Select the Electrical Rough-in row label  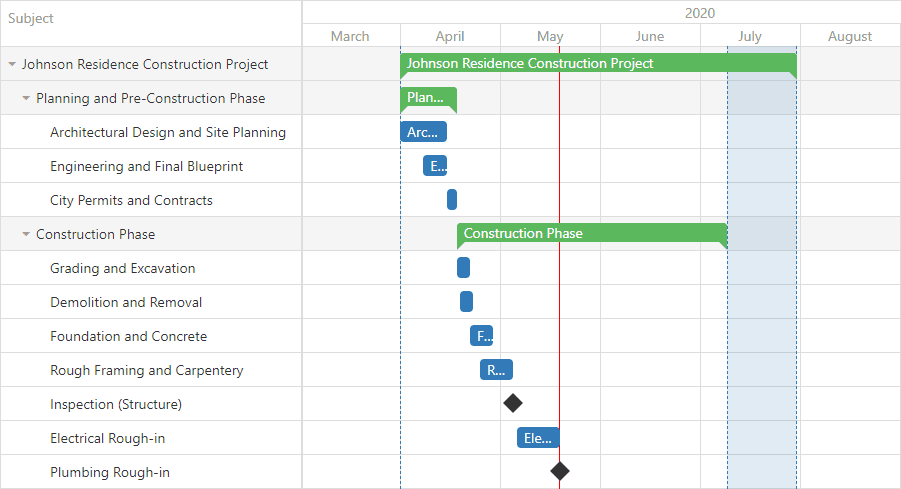point(107,438)
